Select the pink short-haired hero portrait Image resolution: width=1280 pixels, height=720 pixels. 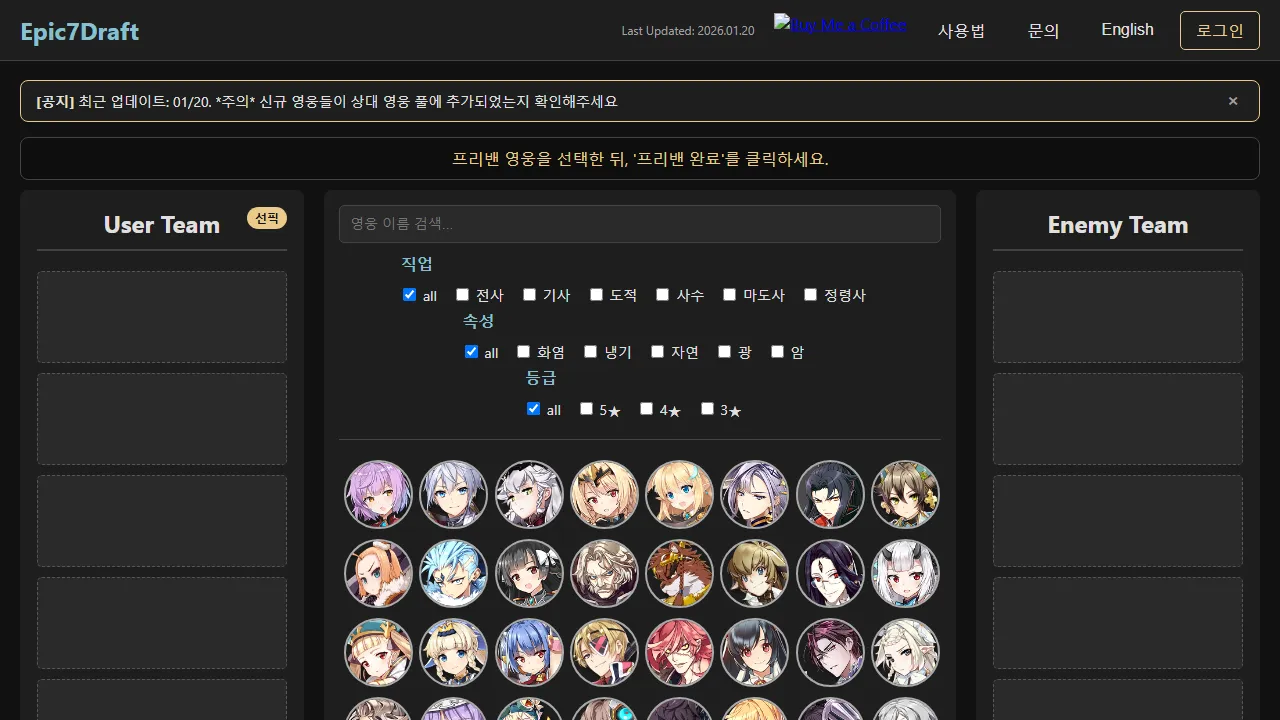[x=378, y=494]
